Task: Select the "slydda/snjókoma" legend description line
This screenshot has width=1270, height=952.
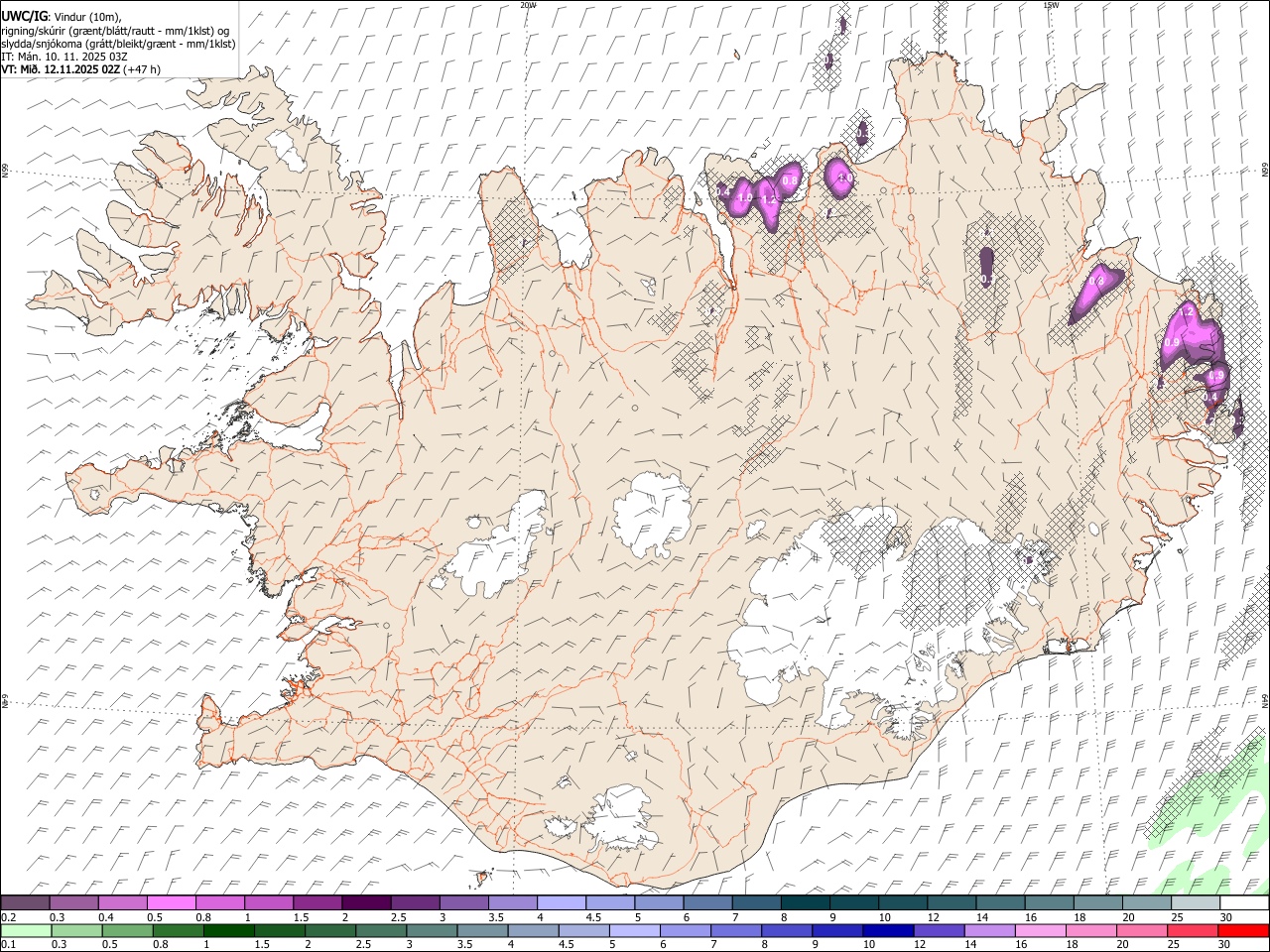Action: tap(118, 44)
